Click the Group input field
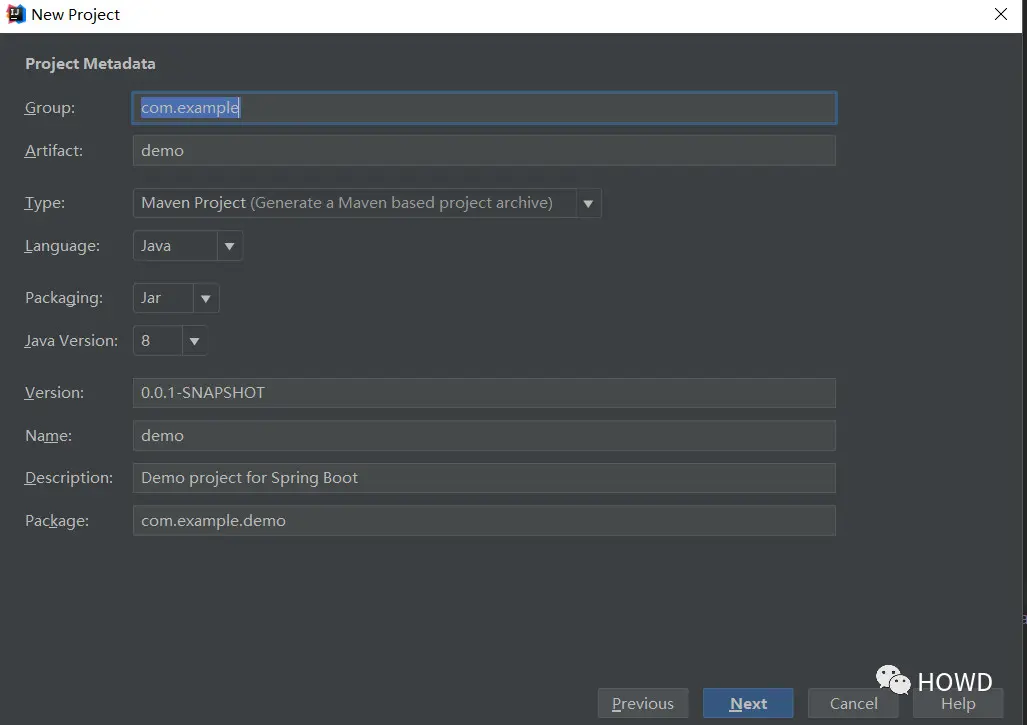The image size is (1027, 725). [x=484, y=108]
